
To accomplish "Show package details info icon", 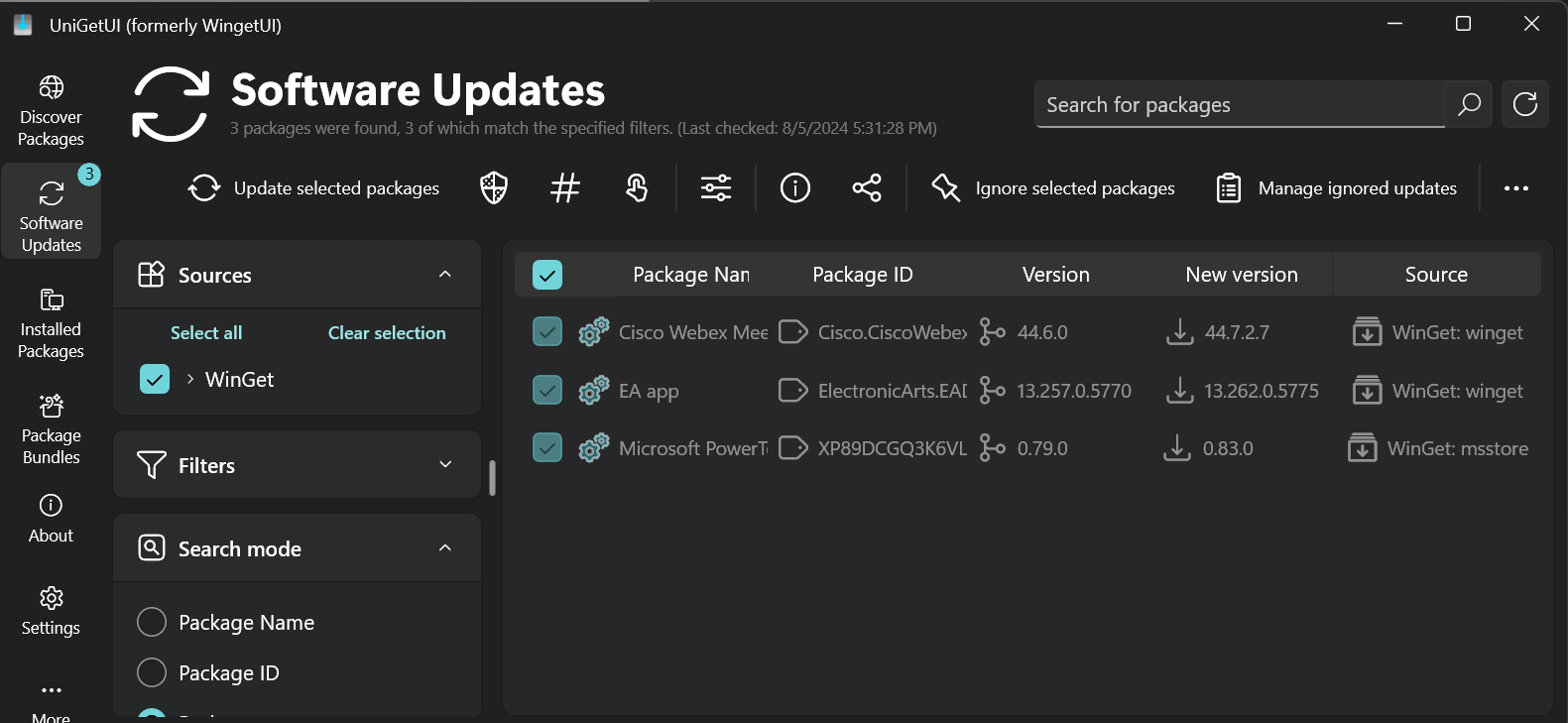I will click(x=795, y=187).
